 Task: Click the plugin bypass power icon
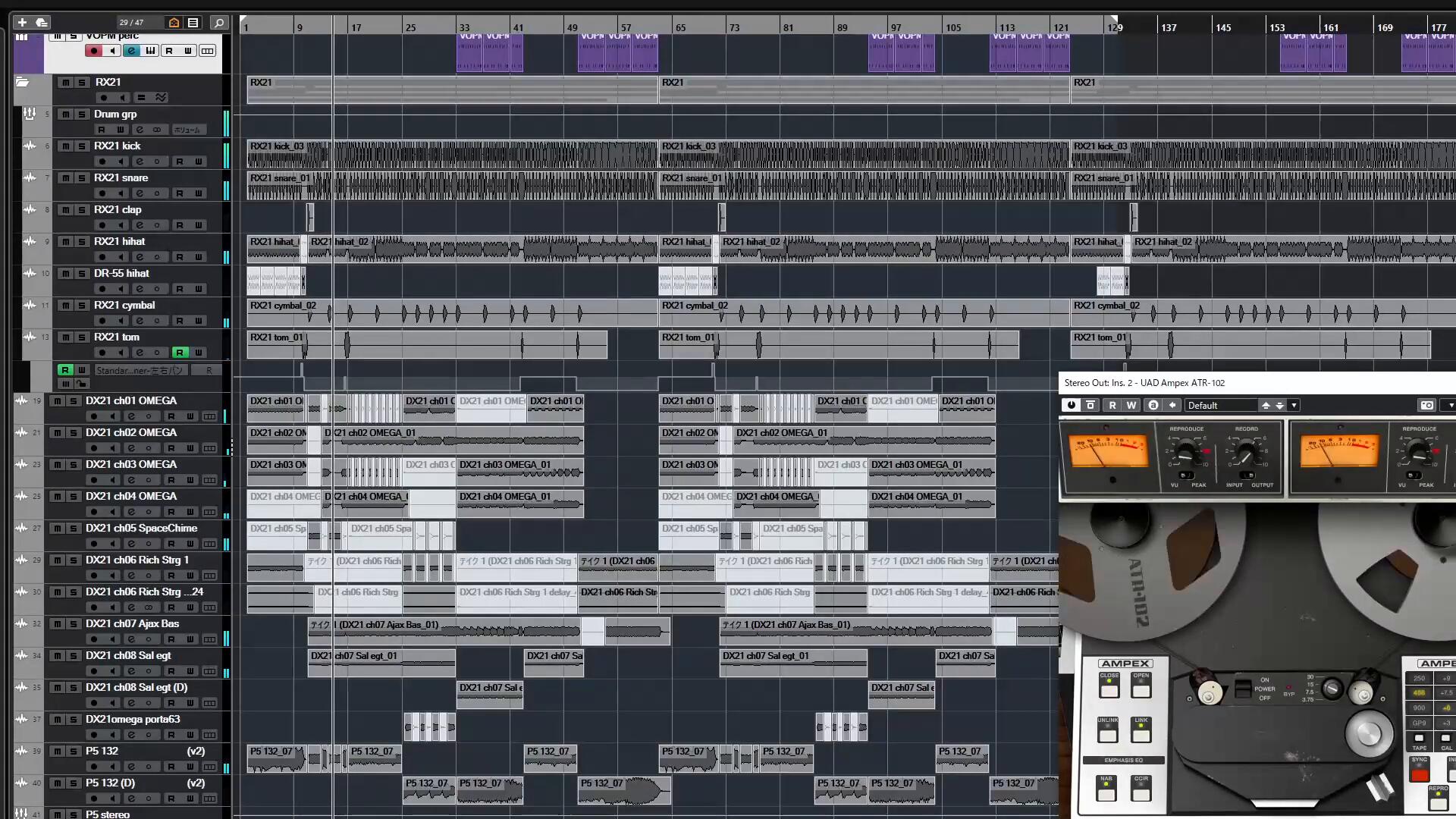pyautogui.click(x=1071, y=405)
